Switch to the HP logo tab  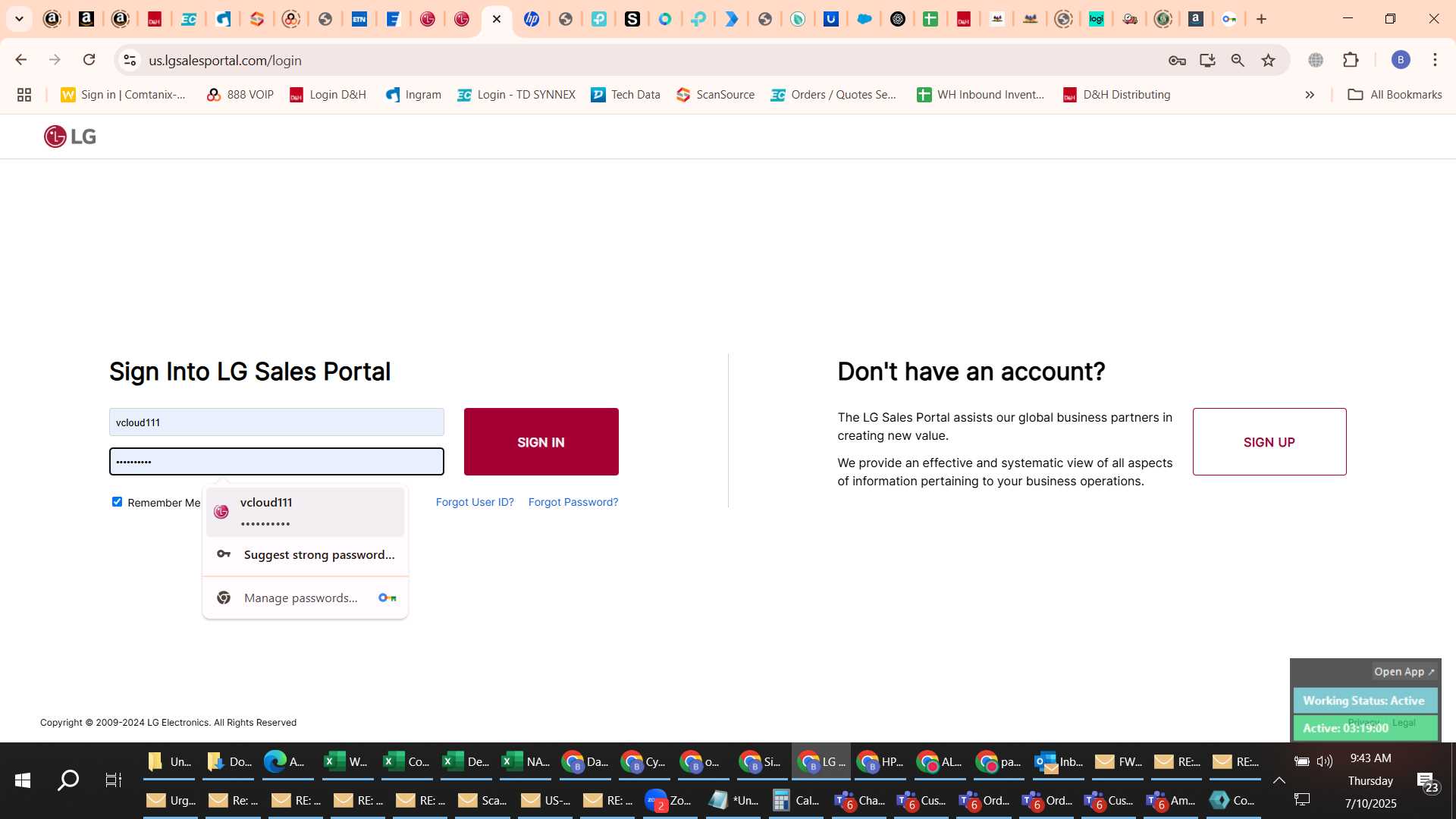[532, 19]
